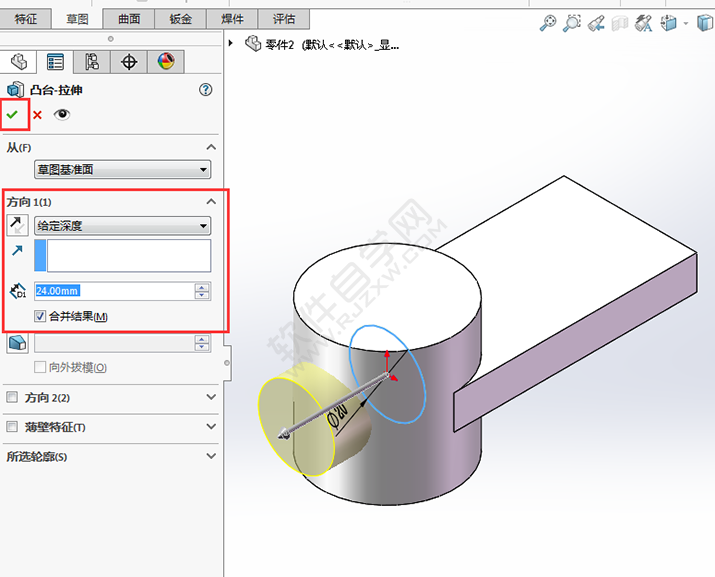Select the 零件2 part node
The width and height of the screenshot is (715, 577).
pyautogui.click(x=322, y=44)
